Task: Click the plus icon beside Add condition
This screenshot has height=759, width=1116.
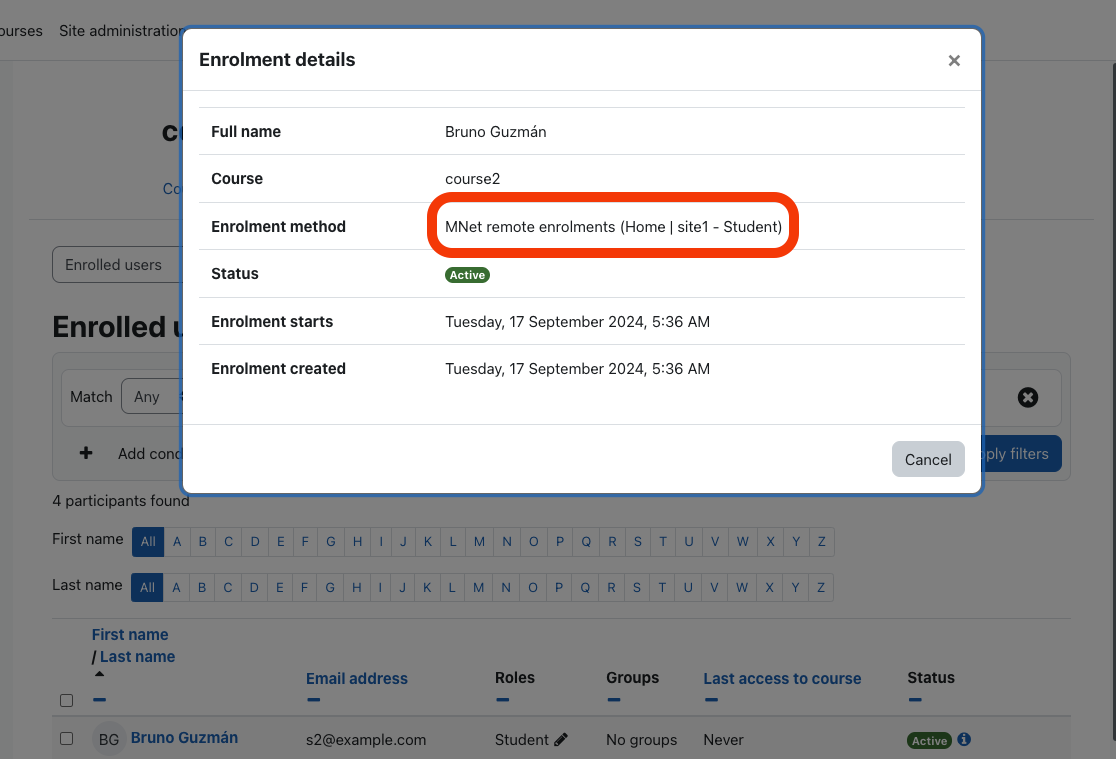Action: [x=86, y=453]
